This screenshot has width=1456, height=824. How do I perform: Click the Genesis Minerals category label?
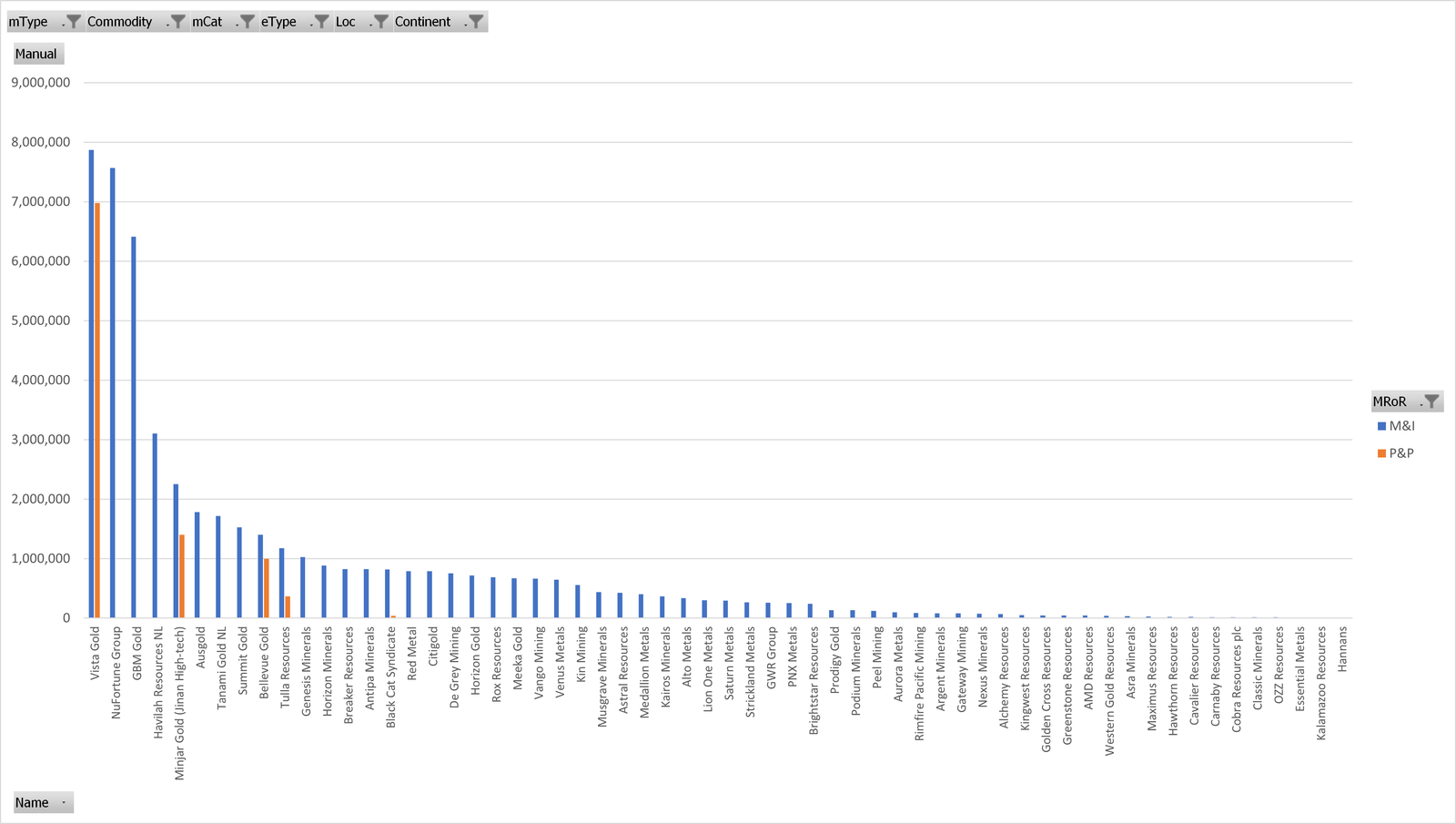pyautogui.click(x=307, y=671)
